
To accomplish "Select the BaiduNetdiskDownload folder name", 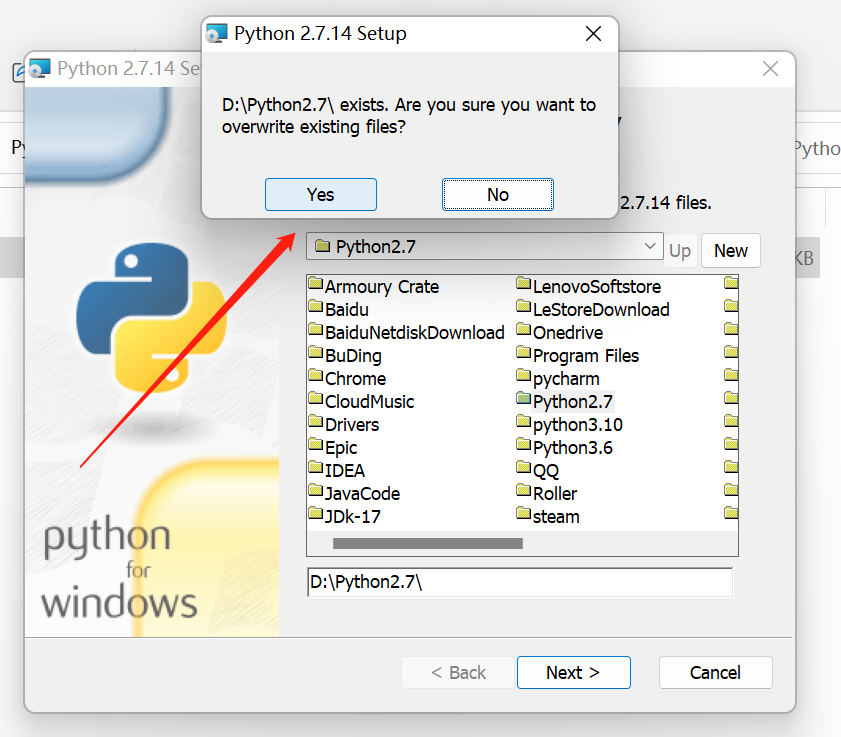I will click(x=415, y=333).
